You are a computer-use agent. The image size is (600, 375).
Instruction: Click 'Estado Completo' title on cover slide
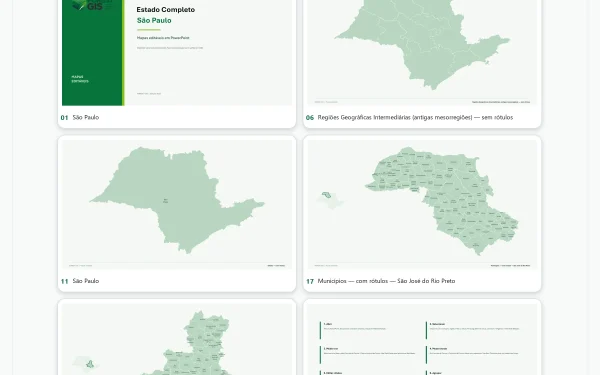[166, 10]
